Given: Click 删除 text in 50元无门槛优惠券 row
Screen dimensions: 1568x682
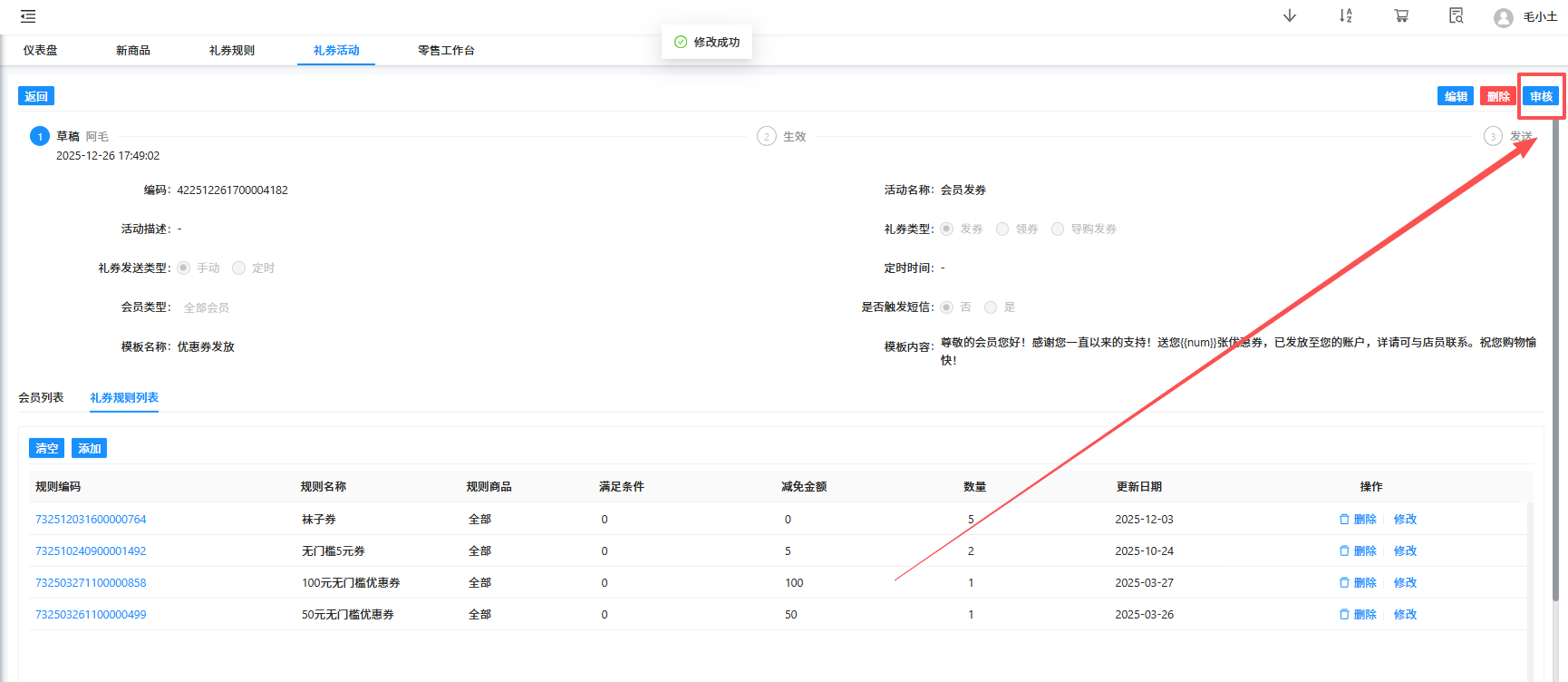Looking at the screenshot, I should 1365,615.
